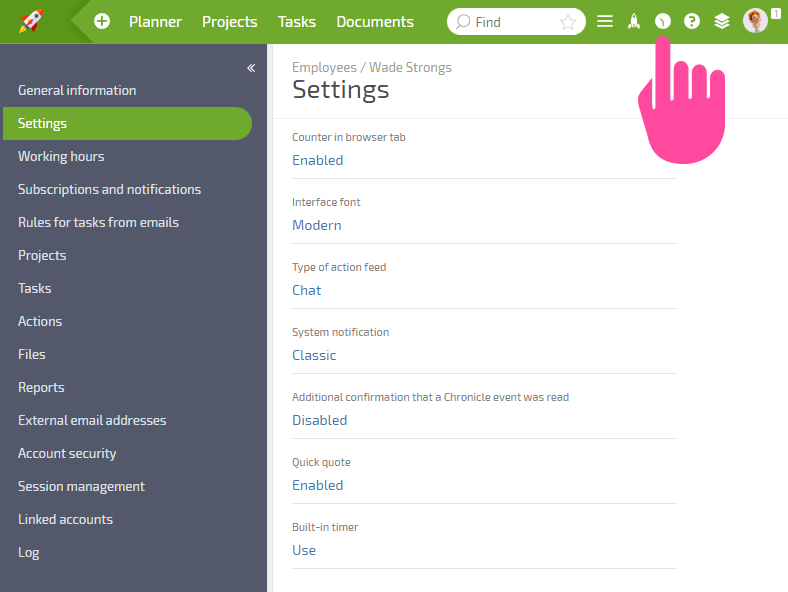Click into the Find search field
Image resolution: width=788 pixels, height=592 pixels.
(516, 22)
